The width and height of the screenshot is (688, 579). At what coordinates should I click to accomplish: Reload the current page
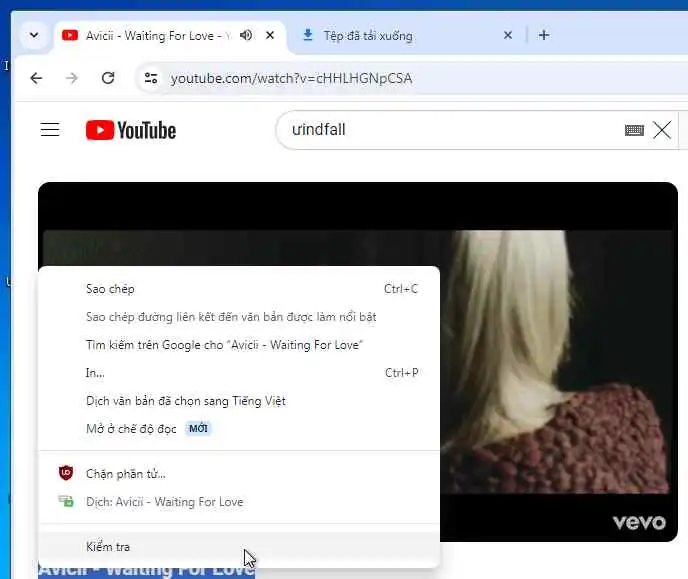[108, 79]
